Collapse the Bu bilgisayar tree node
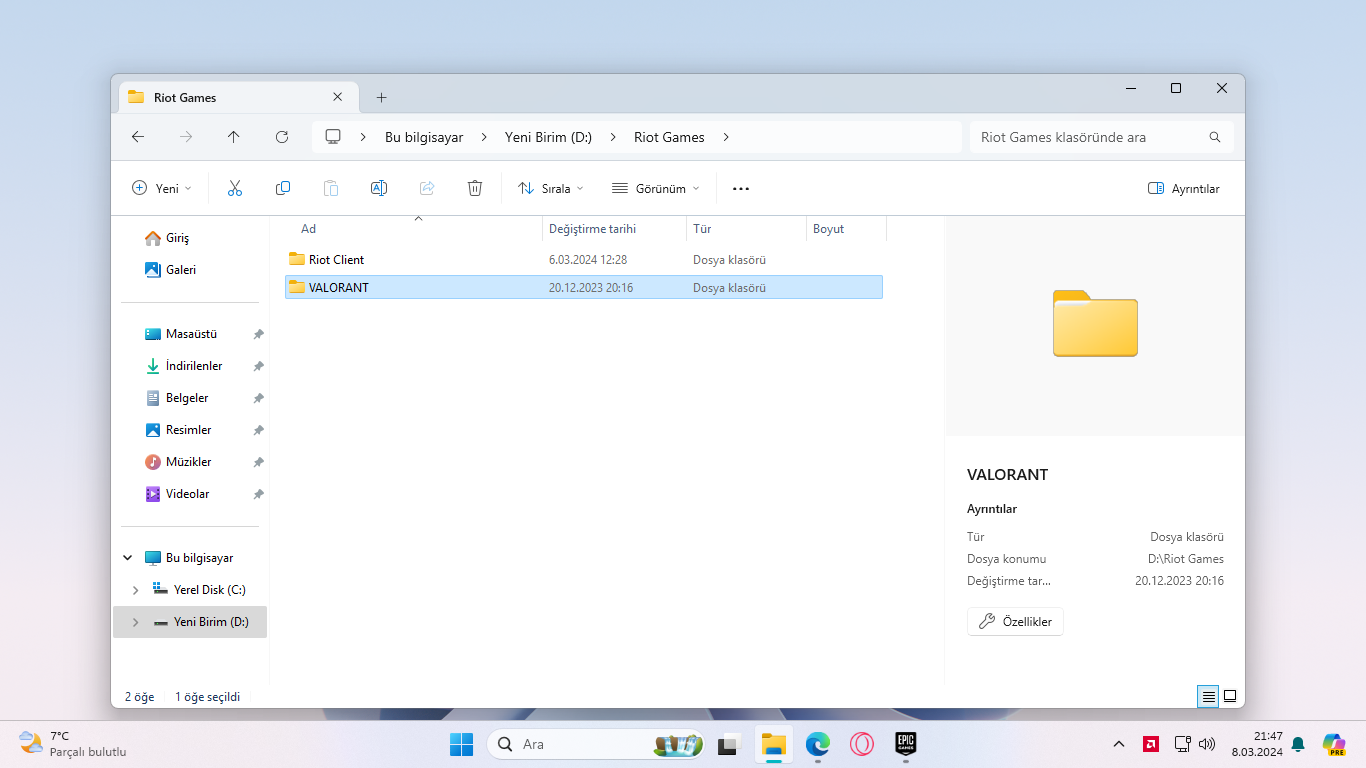Image resolution: width=1366 pixels, height=768 pixels. [128, 558]
